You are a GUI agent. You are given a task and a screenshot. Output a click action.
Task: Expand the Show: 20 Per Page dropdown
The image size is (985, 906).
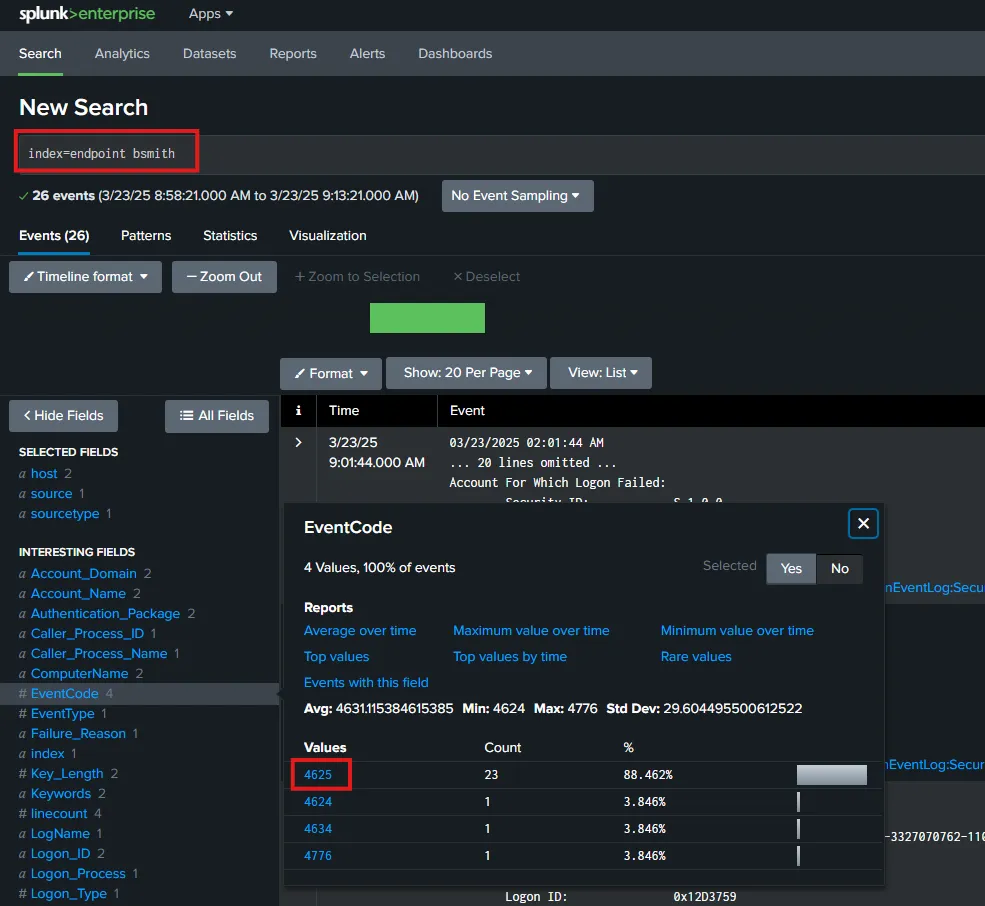pos(466,373)
